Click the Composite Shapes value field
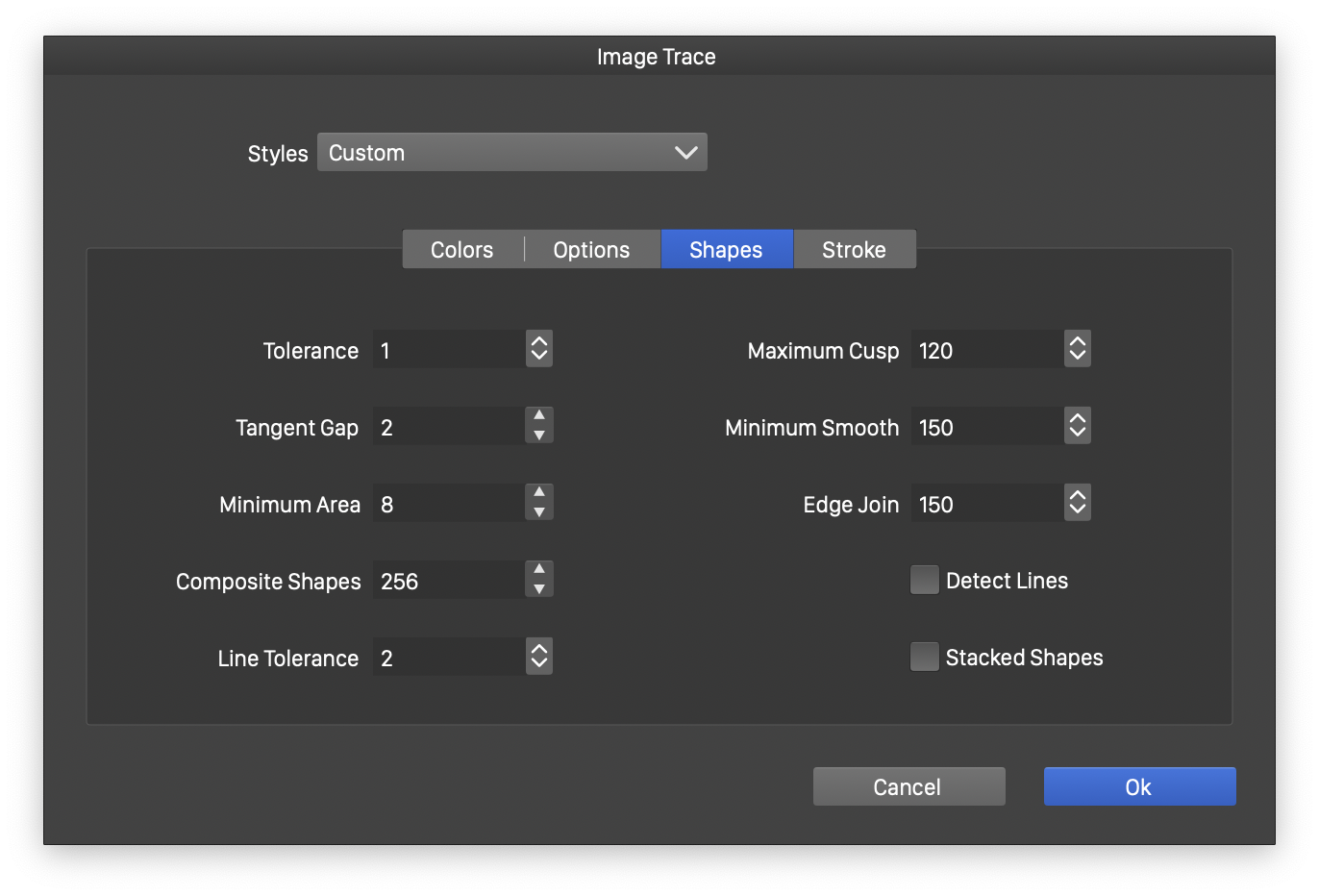Image resolution: width=1319 pixels, height=896 pixels. click(x=448, y=581)
